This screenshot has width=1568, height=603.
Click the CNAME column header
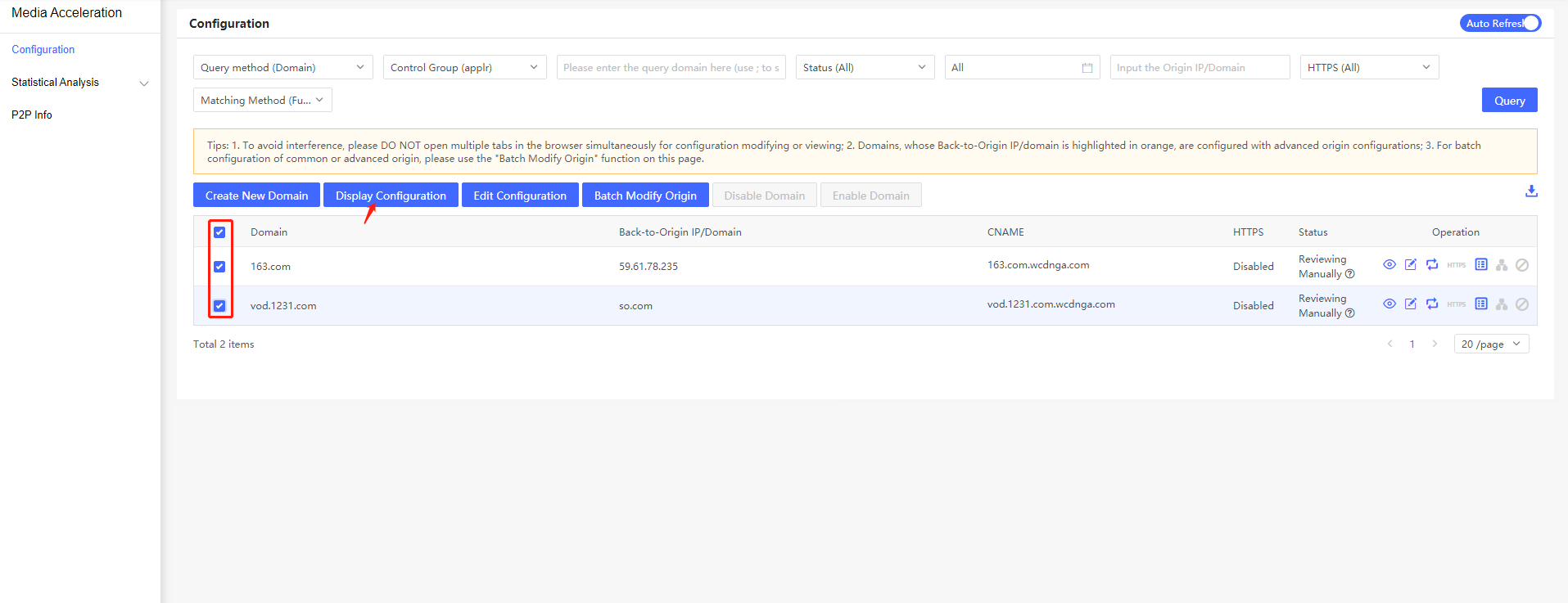(x=1005, y=232)
